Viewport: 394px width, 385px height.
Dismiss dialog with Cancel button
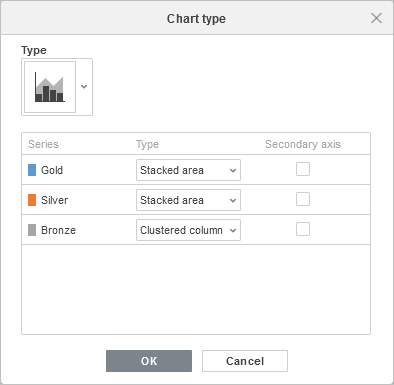click(245, 361)
